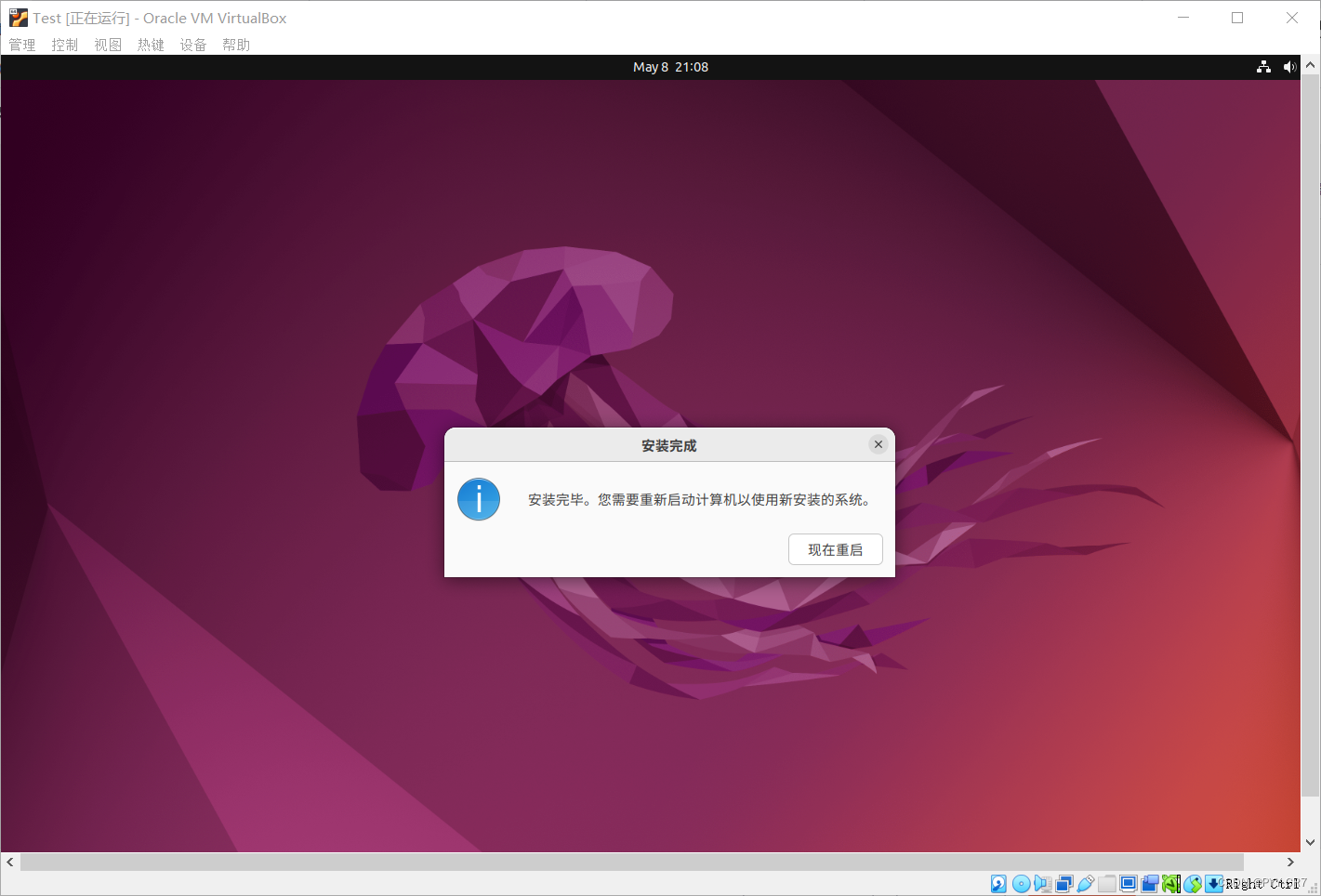The width and height of the screenshot is (1321, 896).
Task: Click the audio status icon
Action: [x=1042, y=884]
